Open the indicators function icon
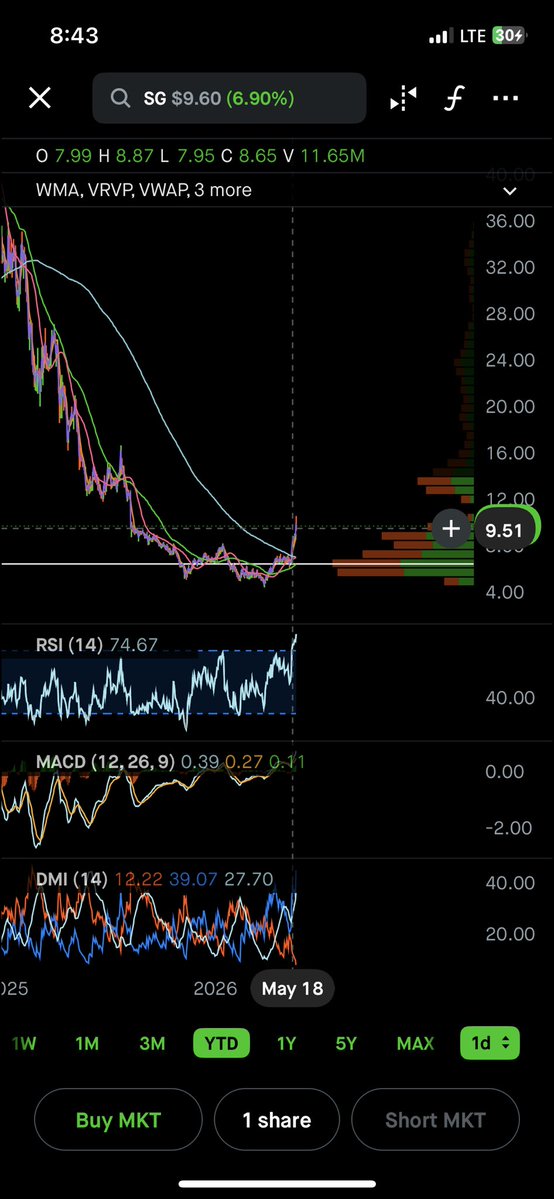The width and height of the screenshot is (554, 1199). pos(455,98)
